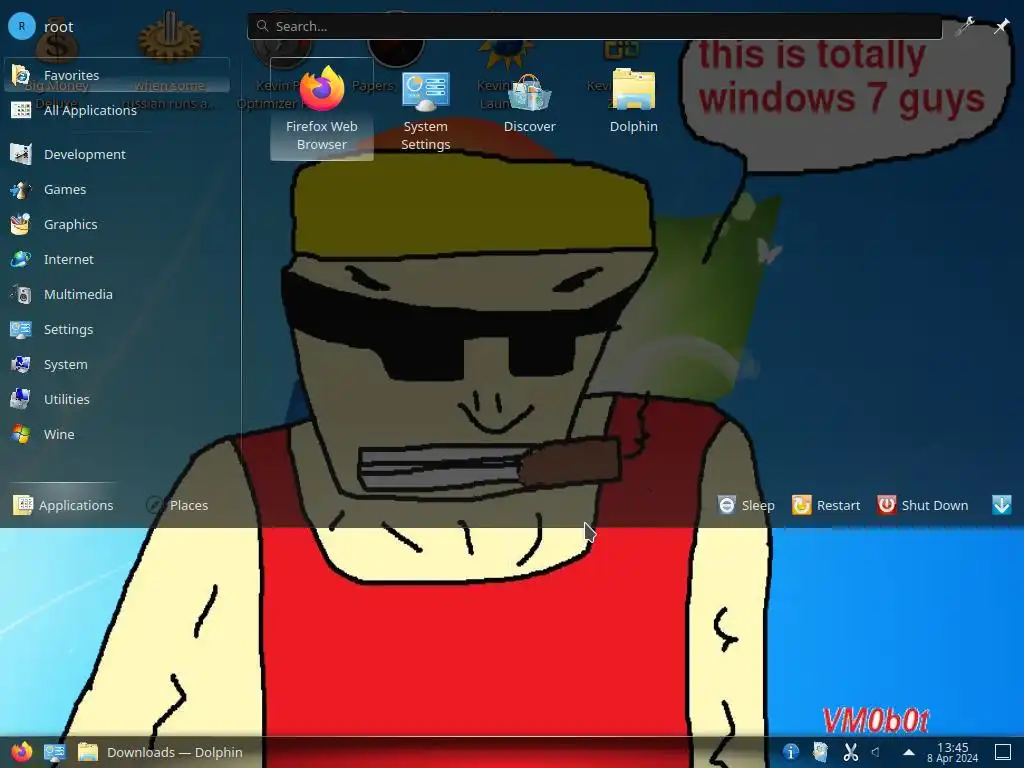The image size is (1024, 768).
Task: Open the Utilities category
Action: click(x=117, y=399)
